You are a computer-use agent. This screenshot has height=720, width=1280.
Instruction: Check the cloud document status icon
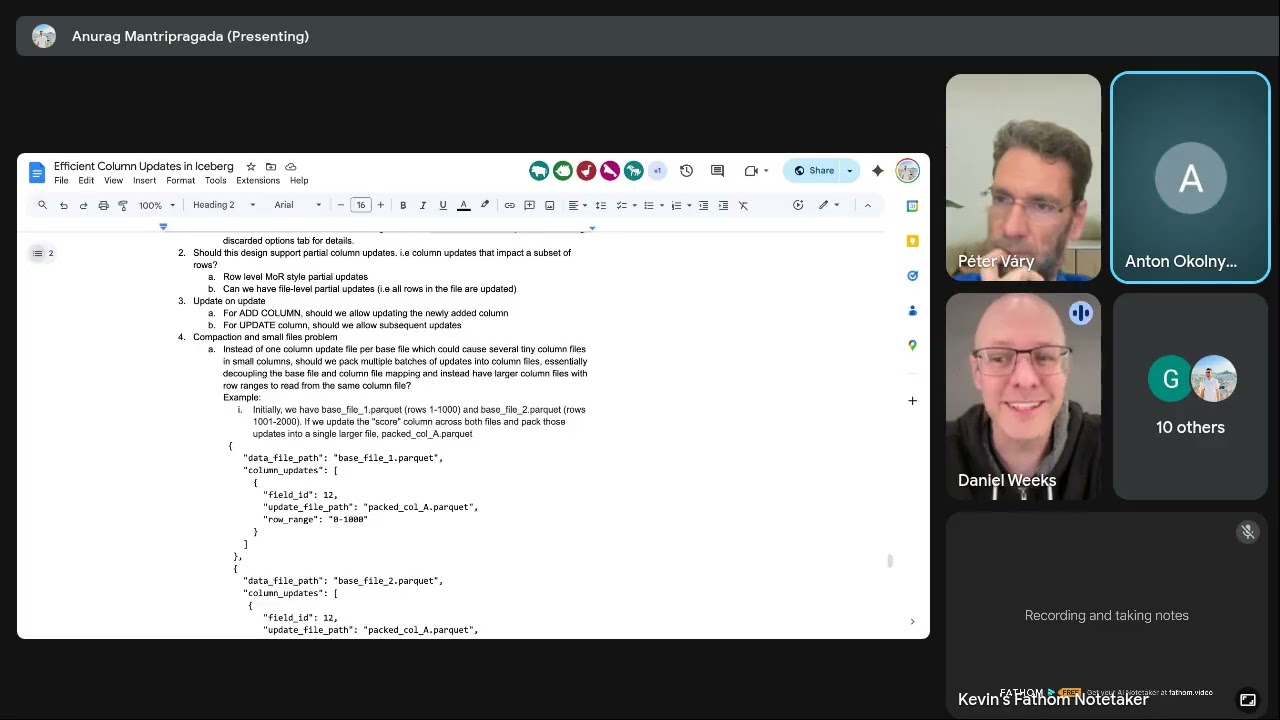coord(291,167)
